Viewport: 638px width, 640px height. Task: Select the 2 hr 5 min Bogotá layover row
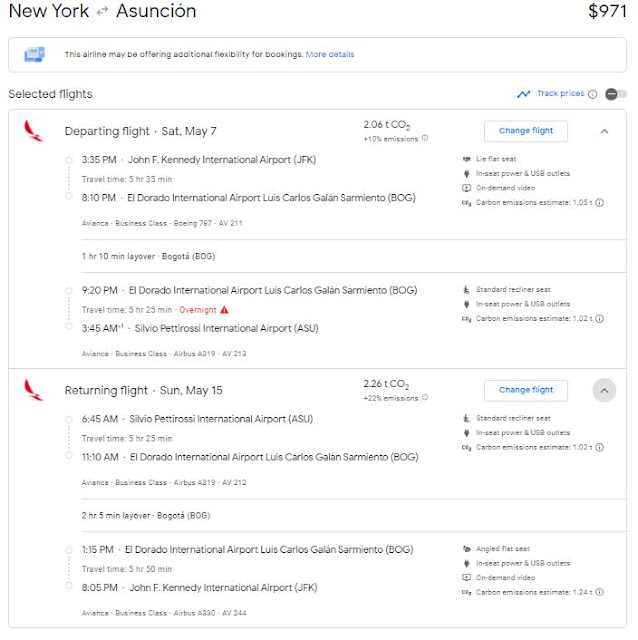pyautogui.click(x=353, y=516)
